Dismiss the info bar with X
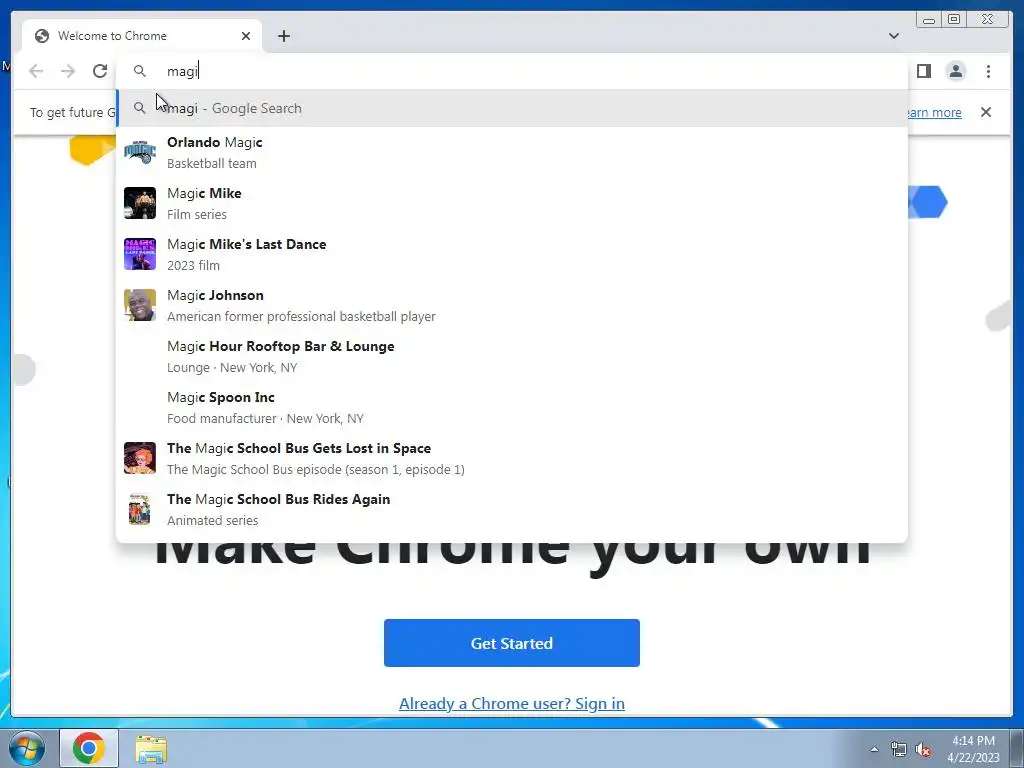This screenshot has height=768, width=1024. tap(985, 112)
